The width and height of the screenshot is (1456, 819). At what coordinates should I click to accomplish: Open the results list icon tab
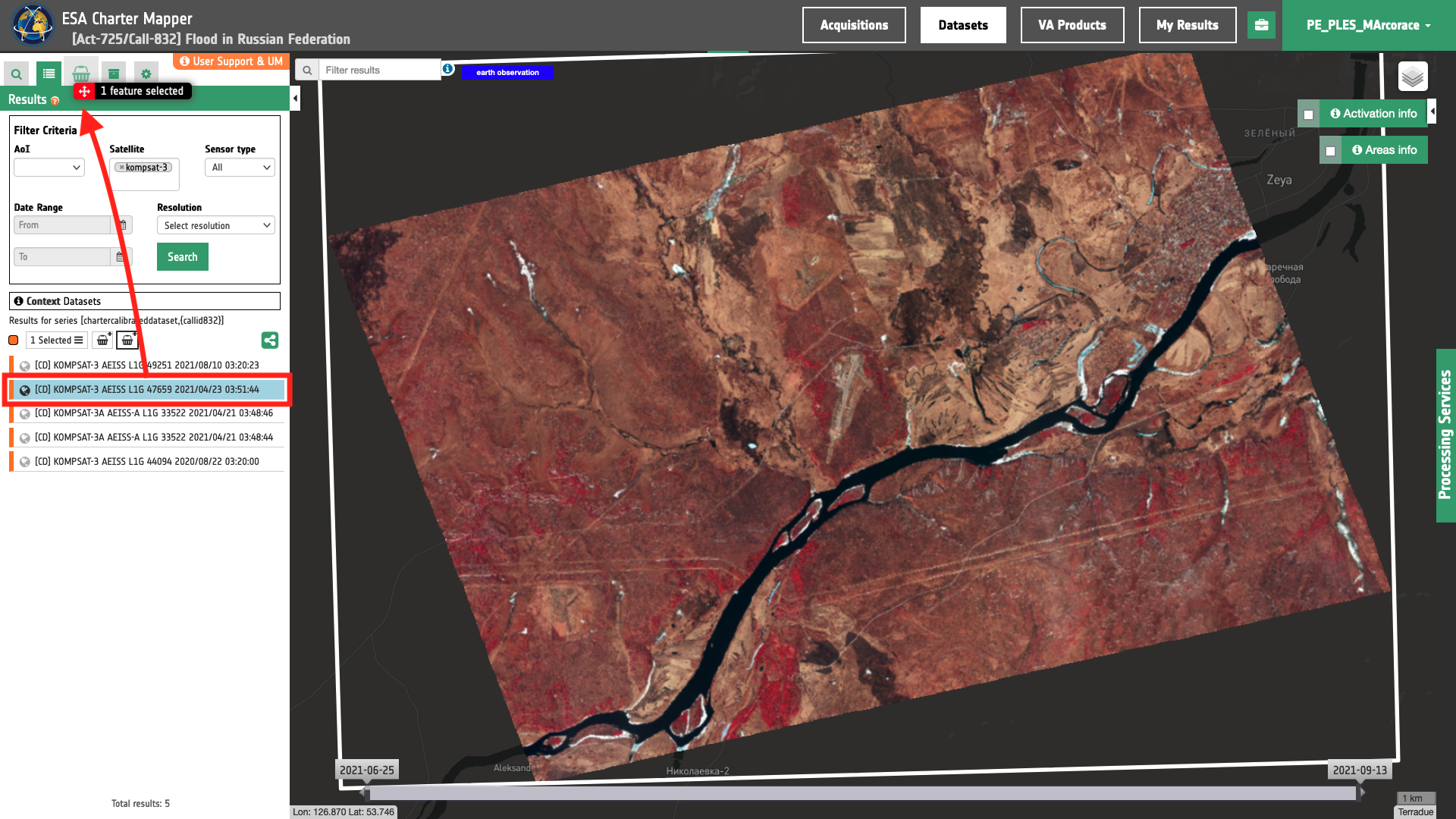tap(49, 74)
